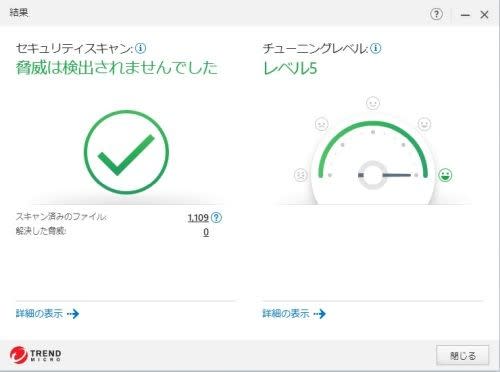Click the Trend Micro logo
Image resolution: width=500 pixels, height=372 pixels.
[35, 355]
